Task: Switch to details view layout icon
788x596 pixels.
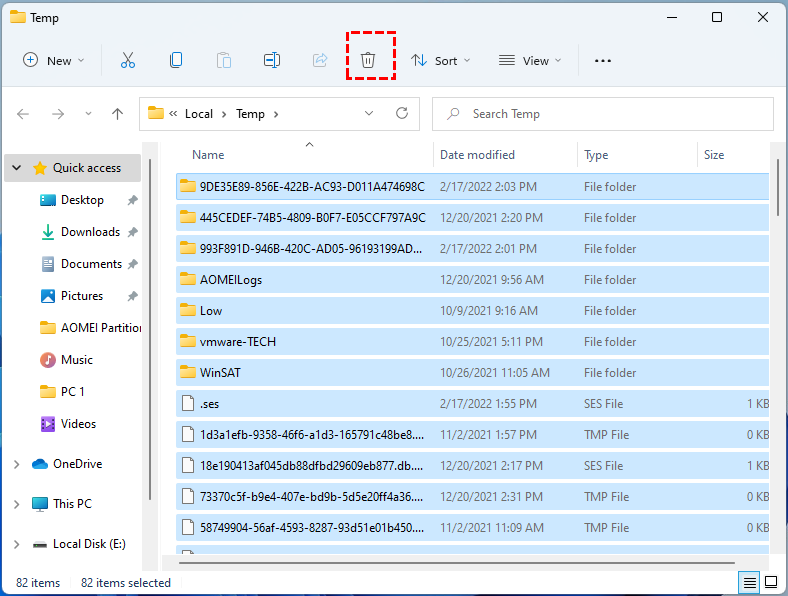Action: pyautogui.click(x=748, y=582)
